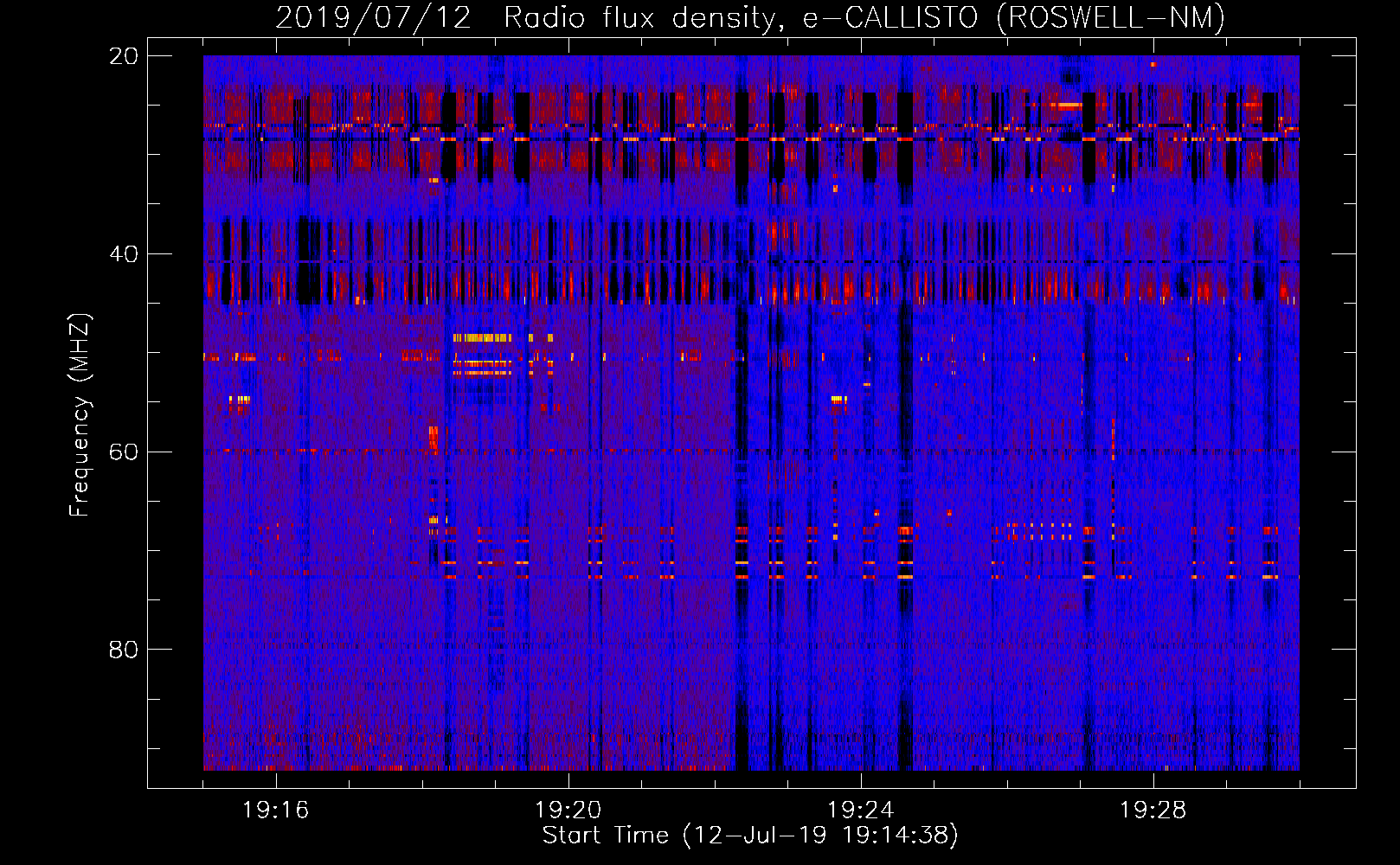1400x865 pixels.
Task: Click the 19:24 time tick label
Action: click(860, 811)
